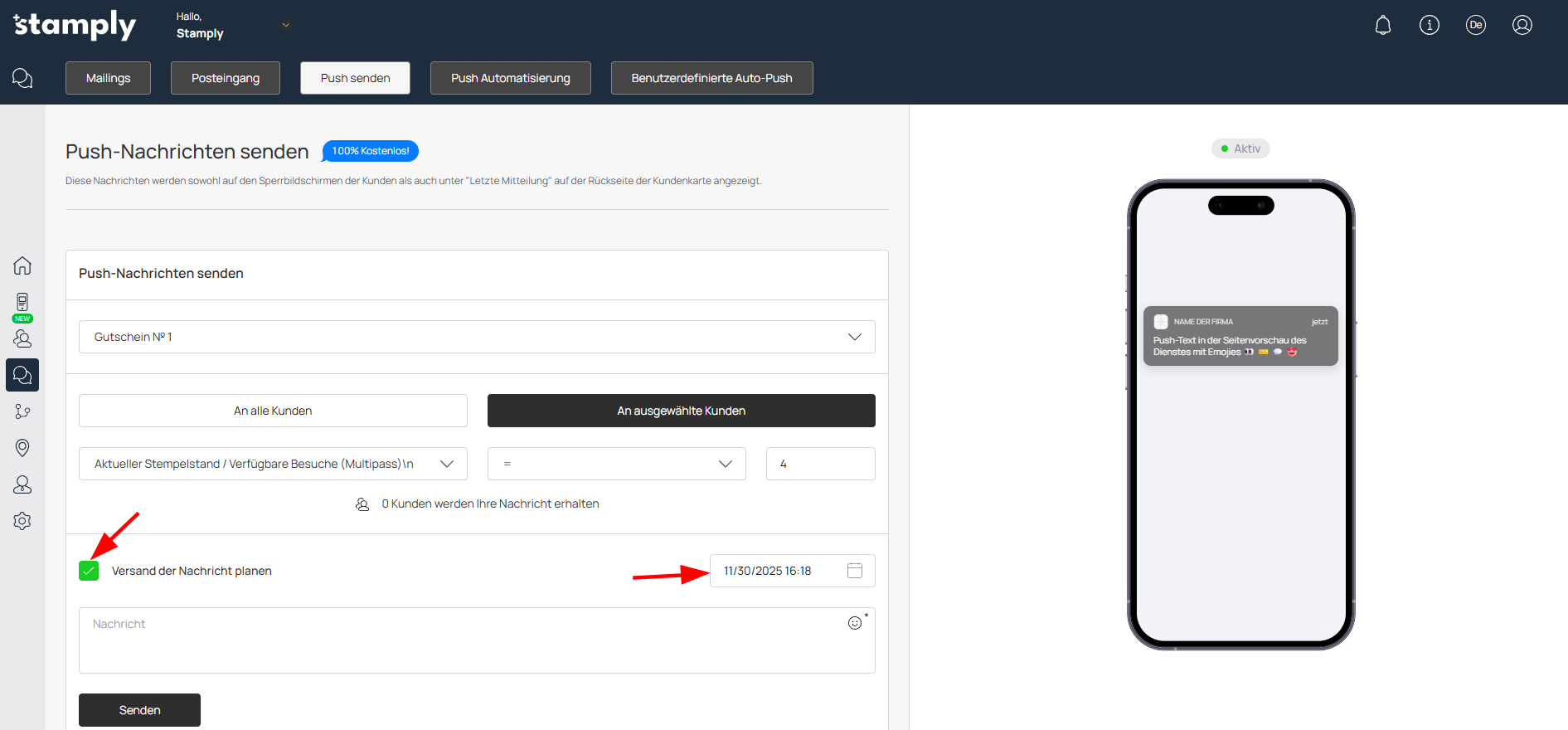The height and width of the screenshot is (730, 1568).
Task: Open the equals operator dropdown
Action: click(x=616, y=464)
